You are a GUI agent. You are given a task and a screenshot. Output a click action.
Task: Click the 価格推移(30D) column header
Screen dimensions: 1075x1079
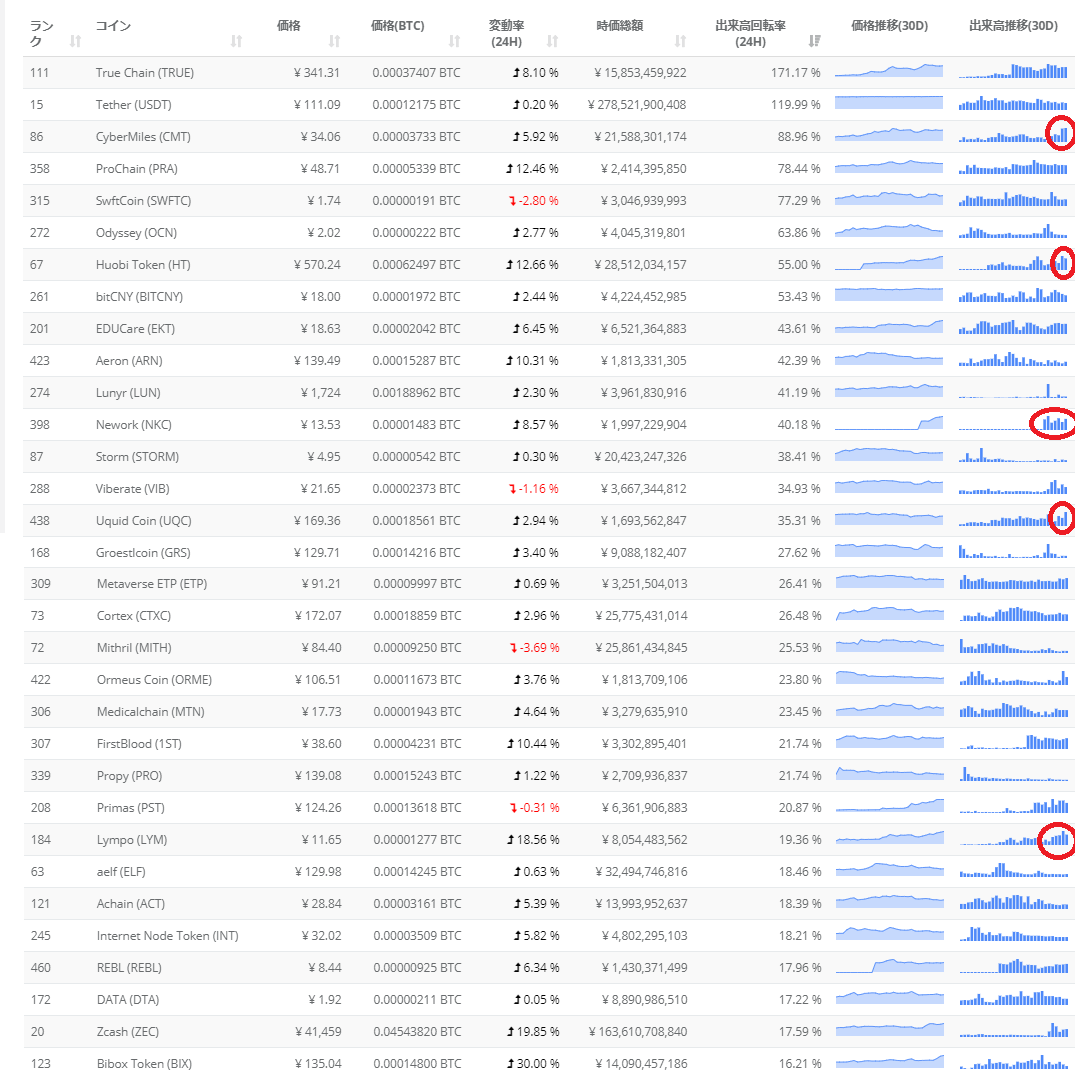[x=889, y=26]
